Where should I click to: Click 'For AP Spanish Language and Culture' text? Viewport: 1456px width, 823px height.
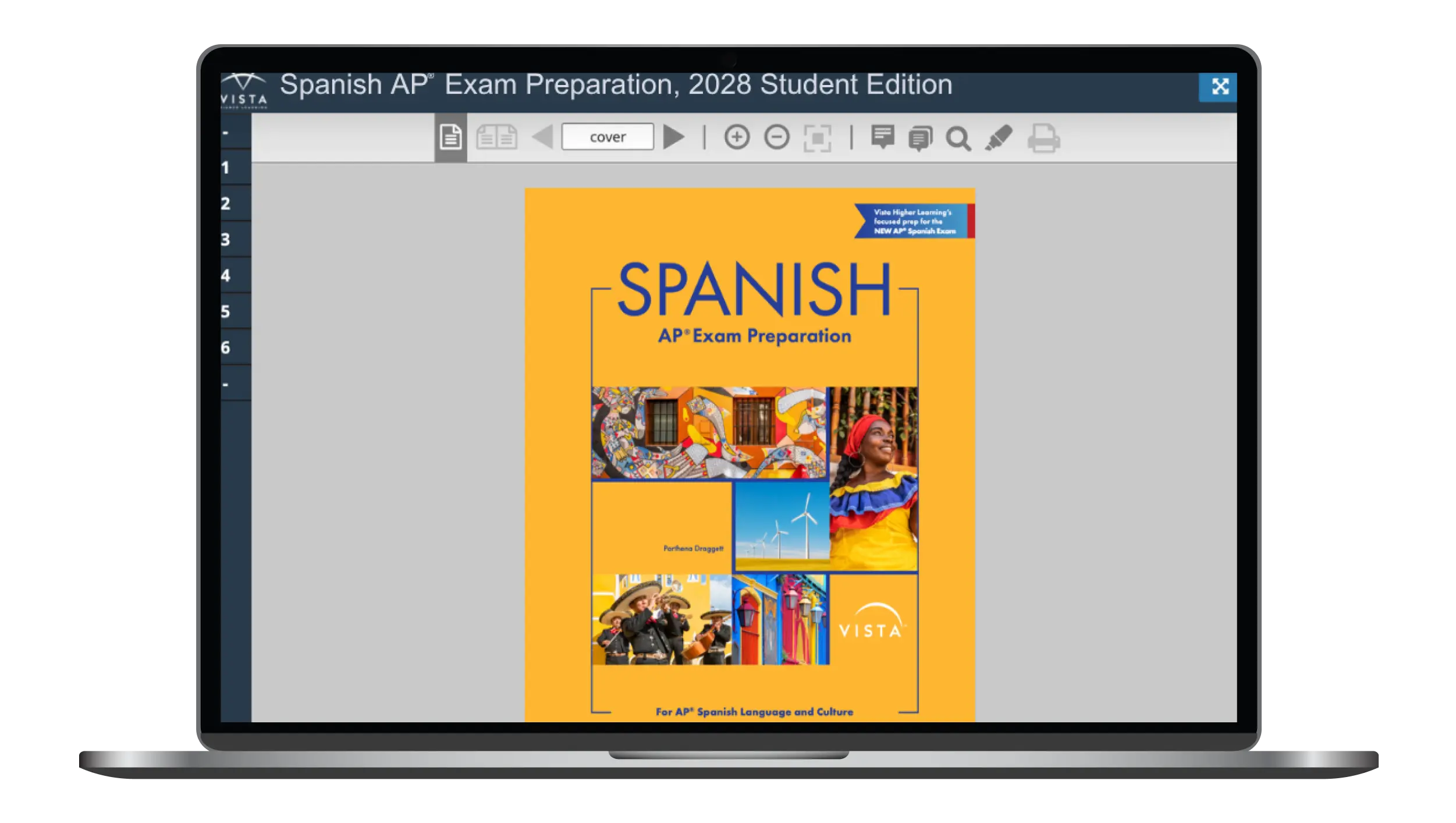[x=754, y=712]
